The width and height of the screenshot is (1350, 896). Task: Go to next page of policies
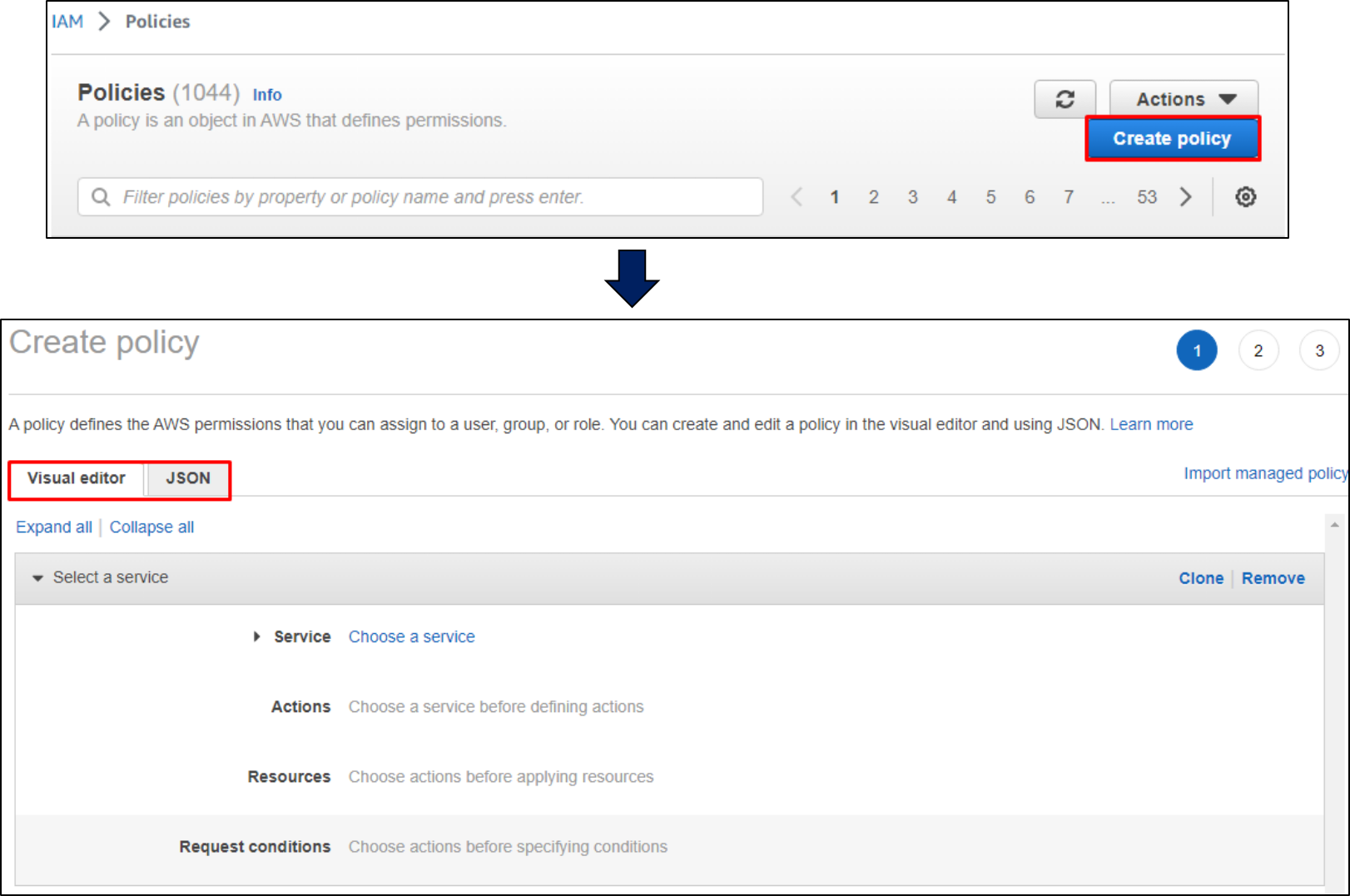click(x=1186, y=197)
